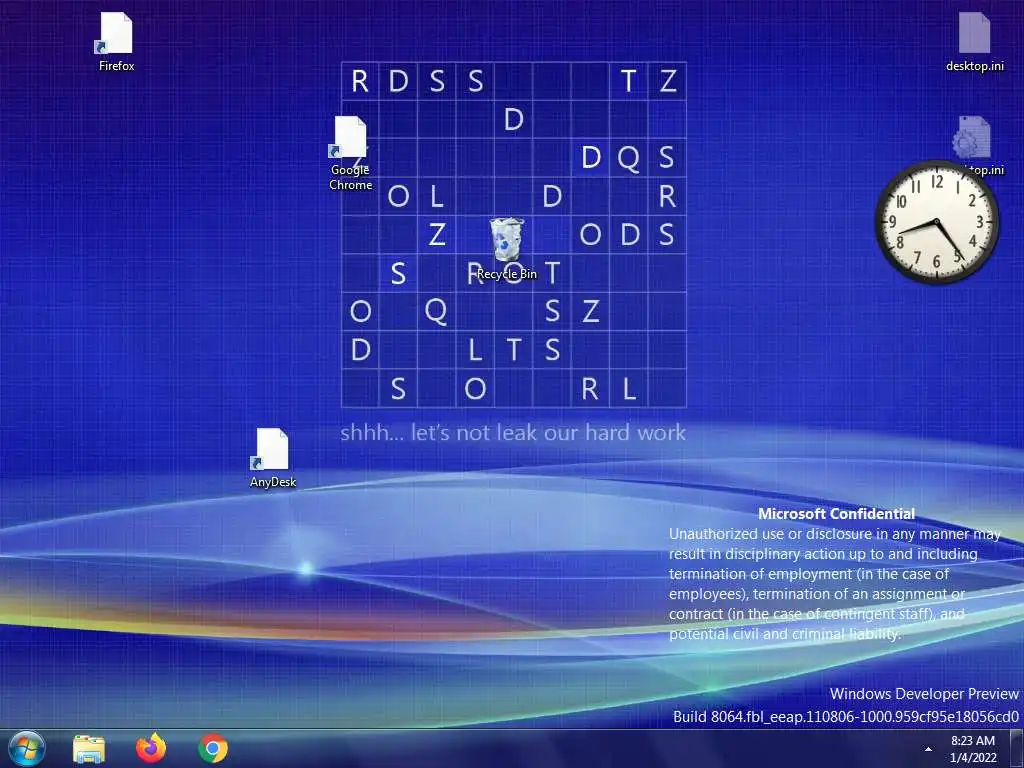Click the analog clock gadget
This screenshot has height=768, width=1024.
tap(937, 222)
